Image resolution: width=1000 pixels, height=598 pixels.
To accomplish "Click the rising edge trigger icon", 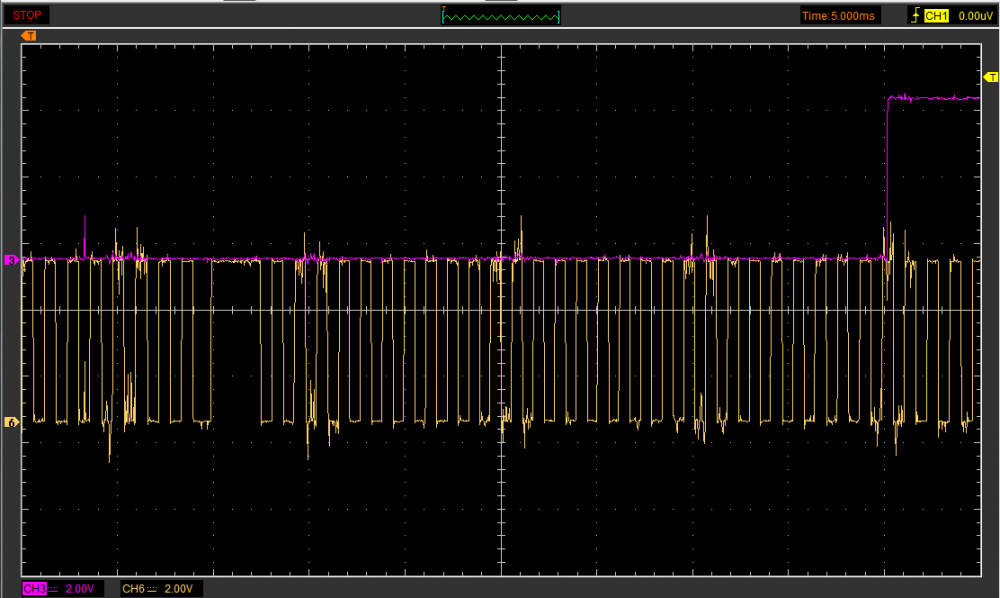I will 914,15.
